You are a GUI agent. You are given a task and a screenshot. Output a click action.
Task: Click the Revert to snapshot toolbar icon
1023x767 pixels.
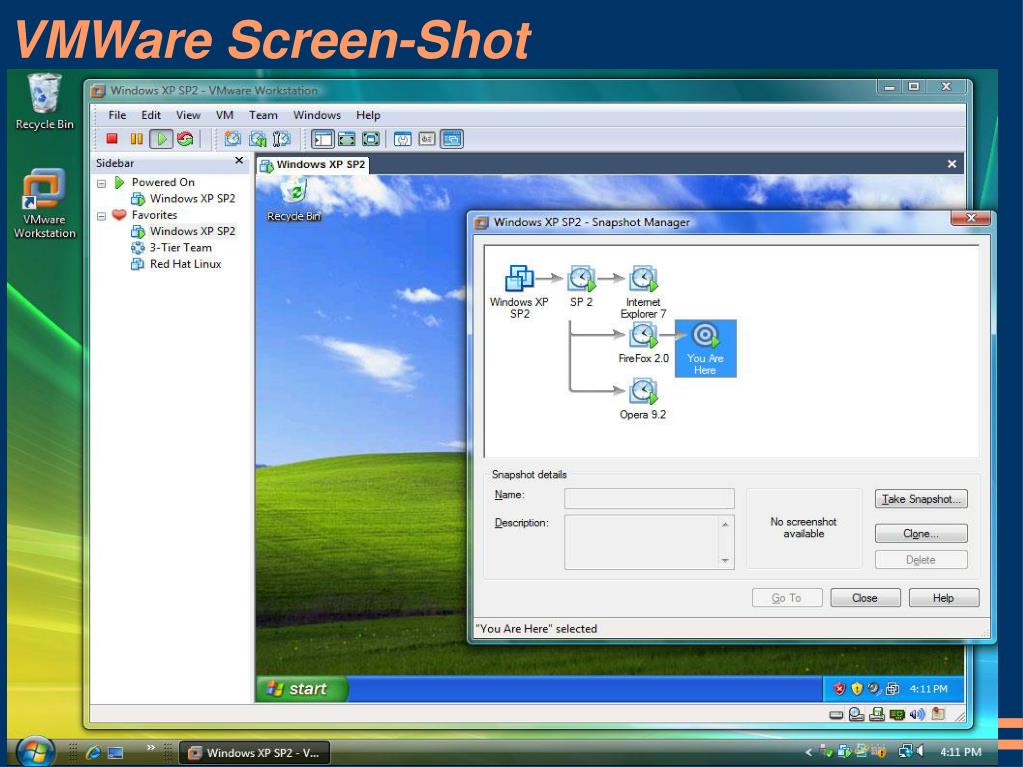pos(258,139)
